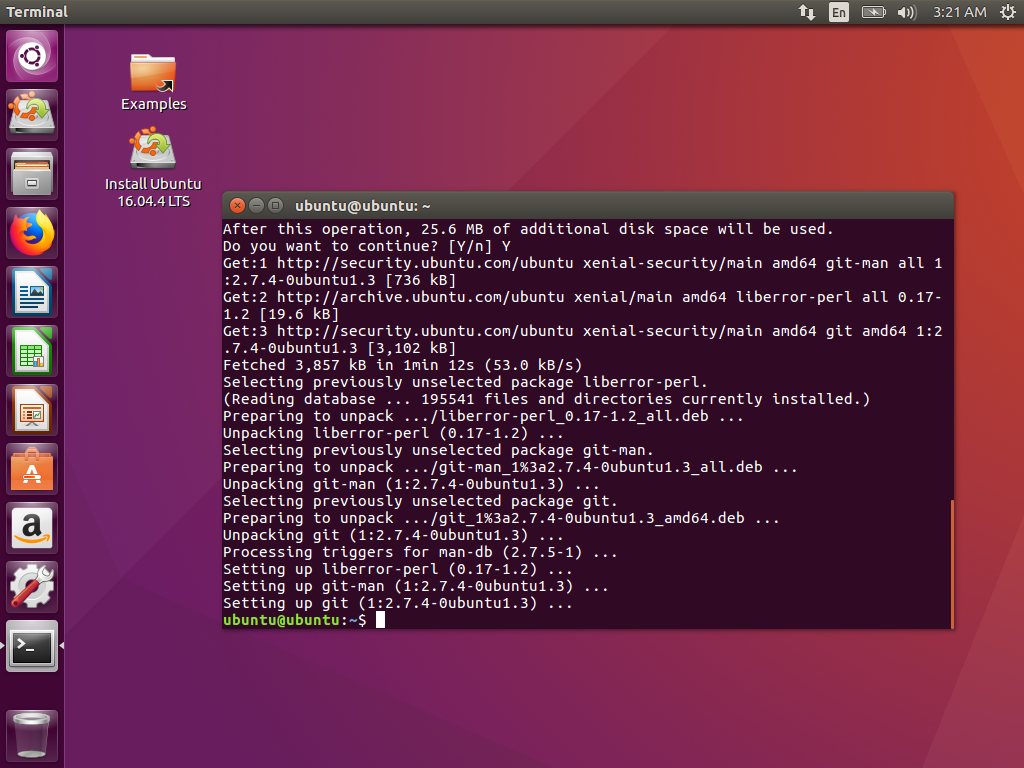Screen dimensions: 1024x768
Task: Open the gedit text editor
Action: coord(31,291)
